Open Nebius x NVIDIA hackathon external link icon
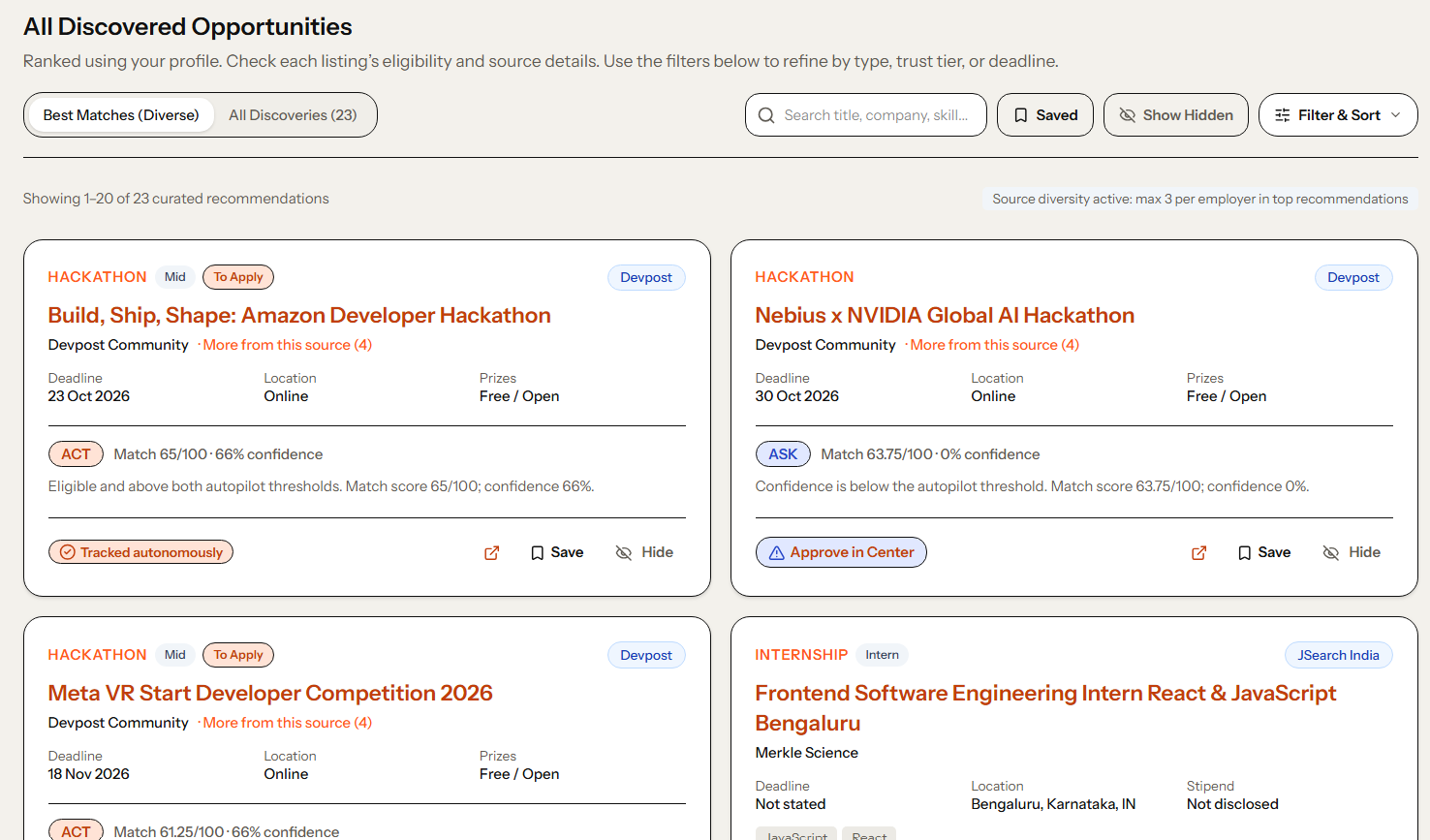The height and width of the screenshot is (840, 1430). (1199, 552)
